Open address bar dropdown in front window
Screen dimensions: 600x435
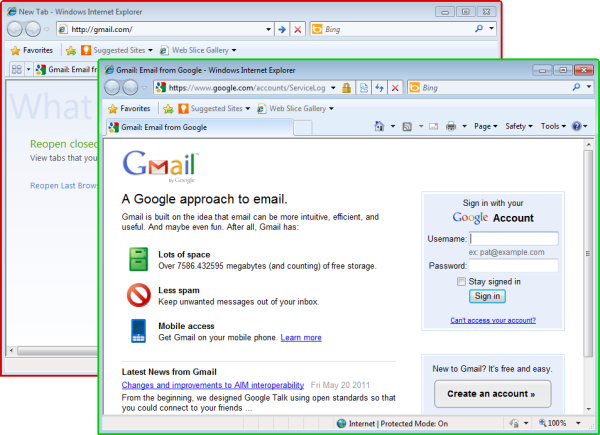point(333,88)
